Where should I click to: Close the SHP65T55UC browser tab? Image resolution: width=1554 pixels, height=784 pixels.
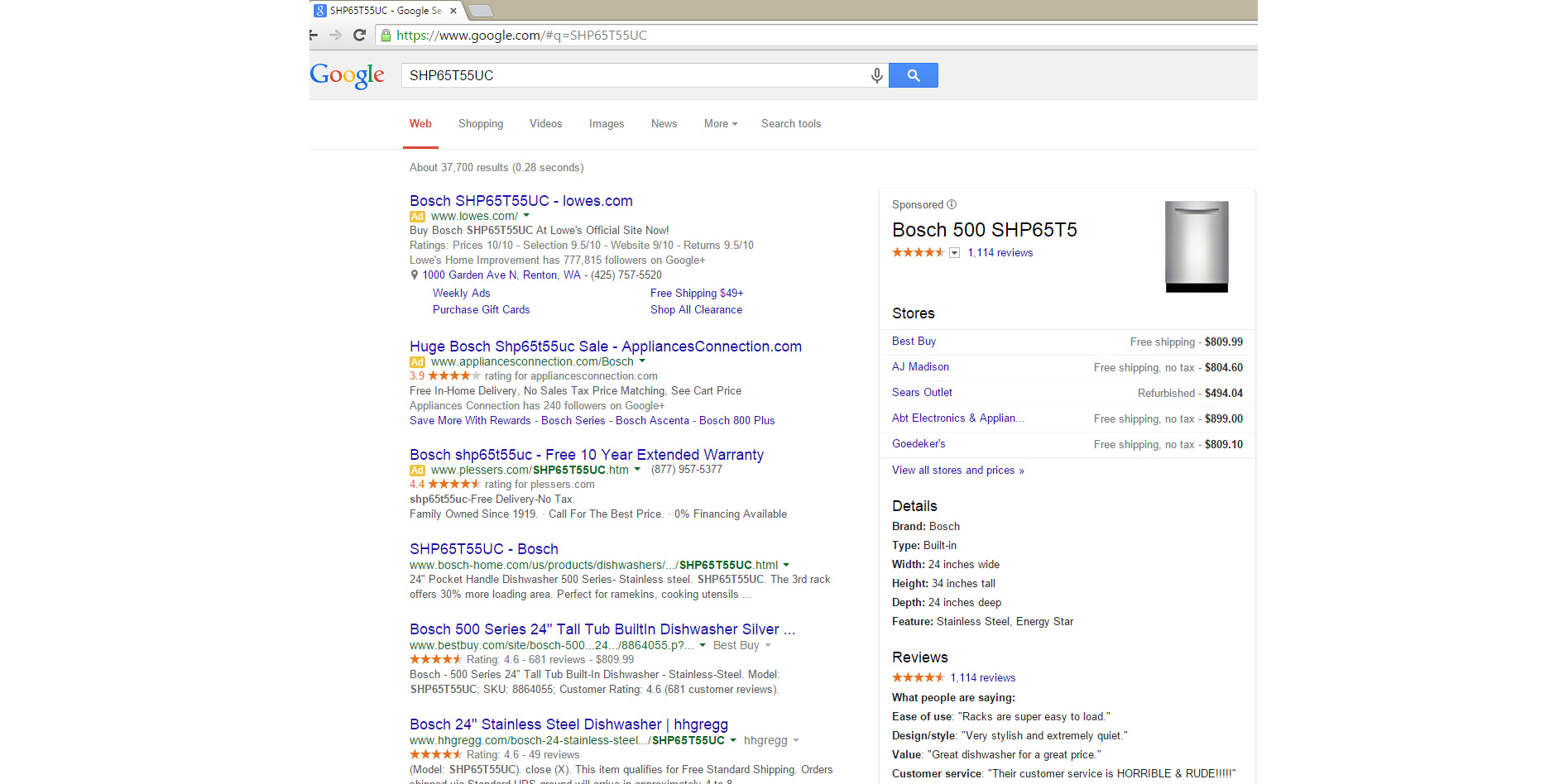(453, 11)
